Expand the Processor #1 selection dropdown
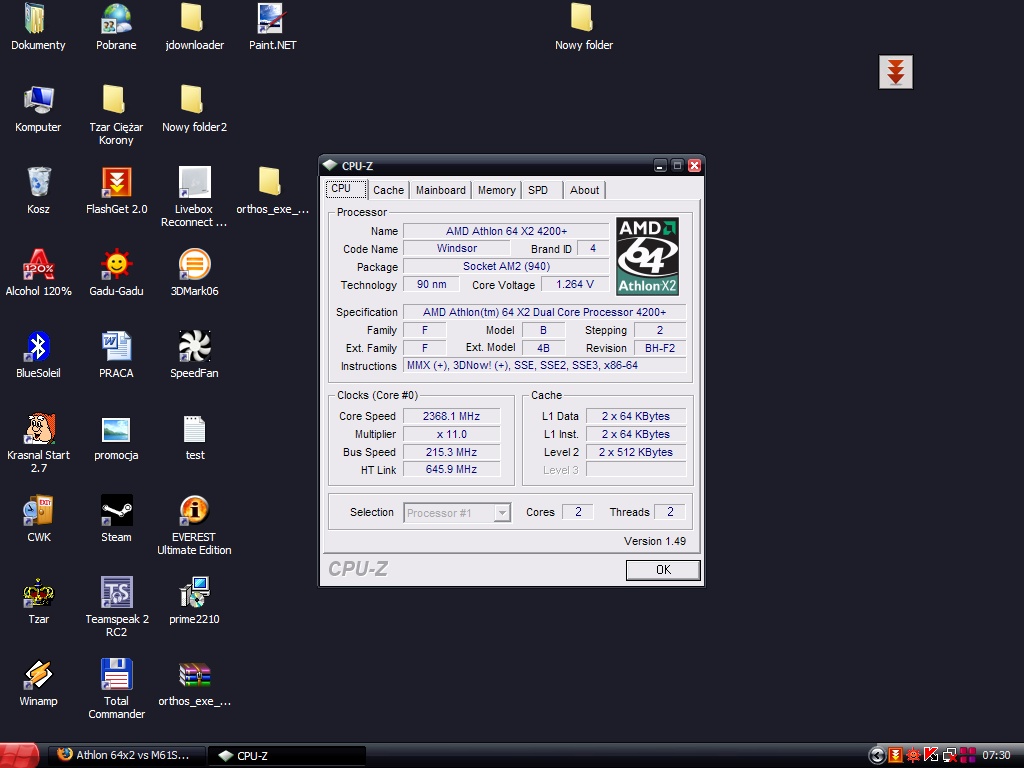The height and width of the screenshot is (768, 1024). 502,513
